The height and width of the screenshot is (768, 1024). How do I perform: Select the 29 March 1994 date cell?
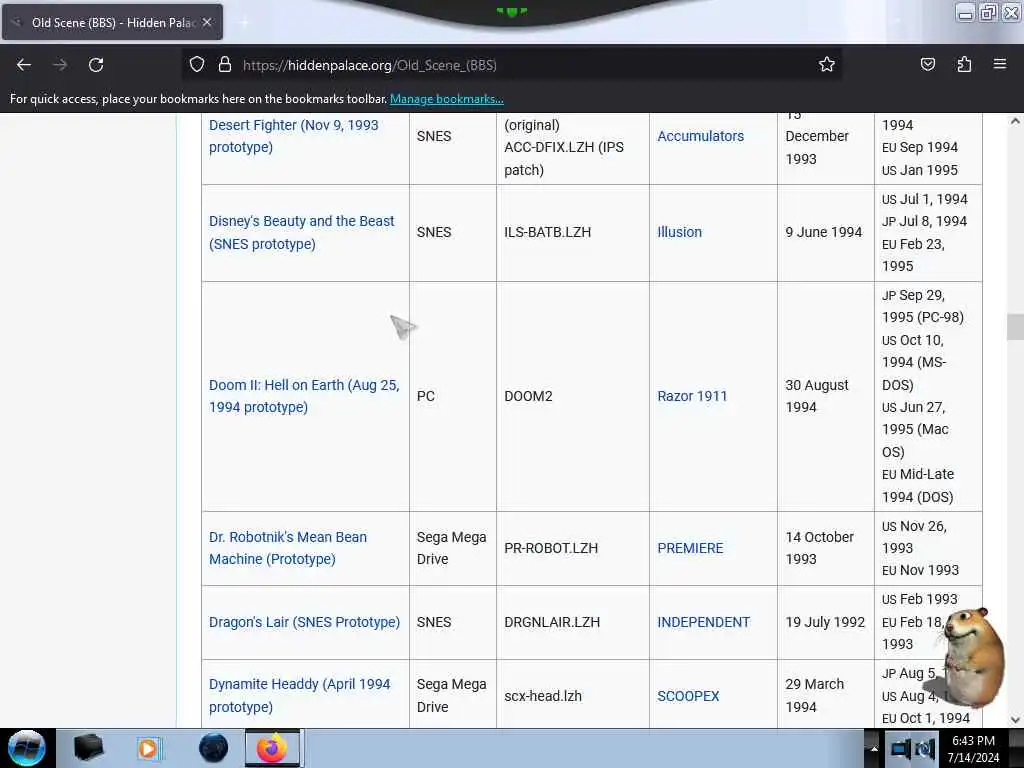pyautogui.click(x=825, y=694)
